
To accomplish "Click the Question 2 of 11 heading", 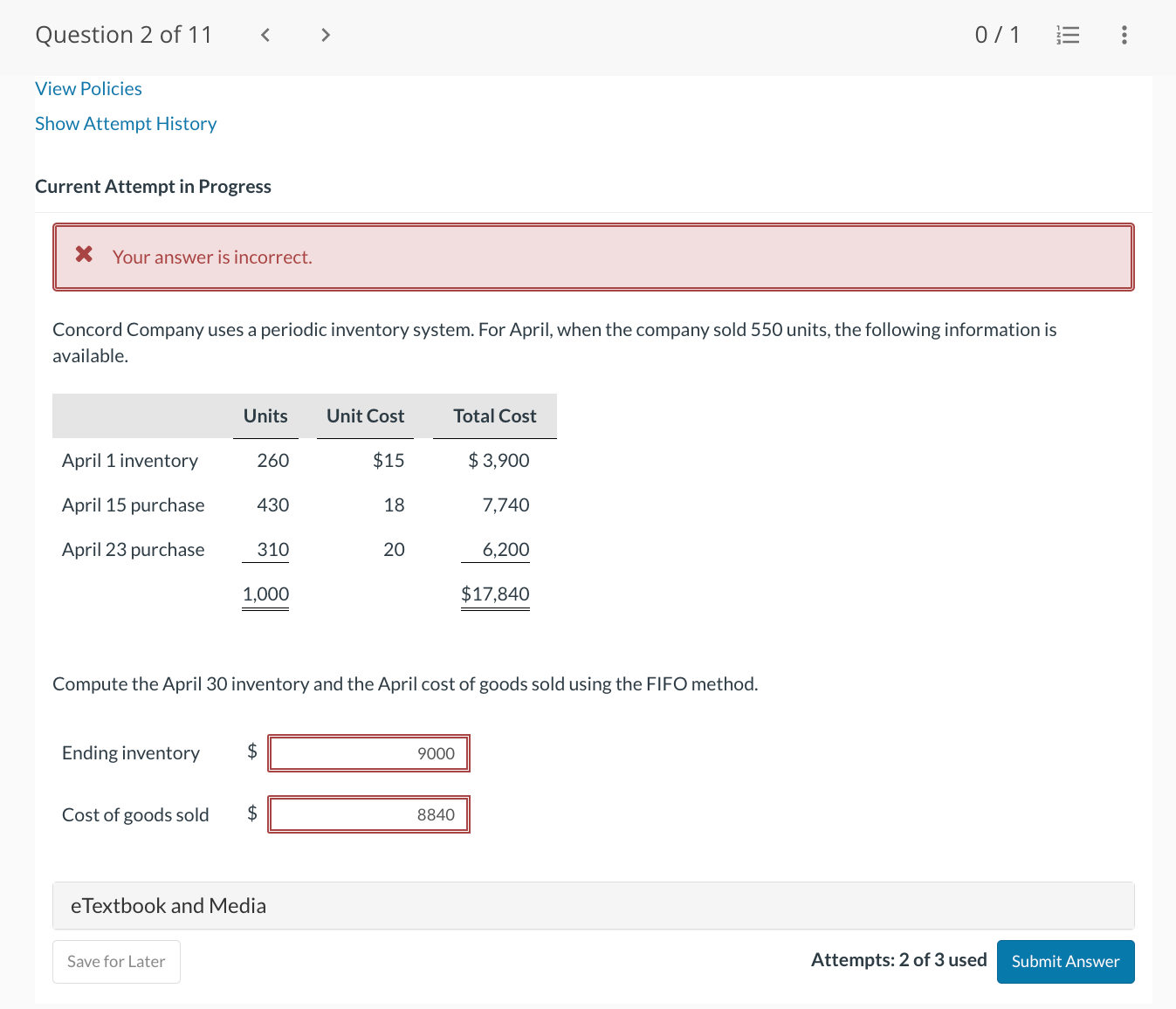I will tap(123, 35).
